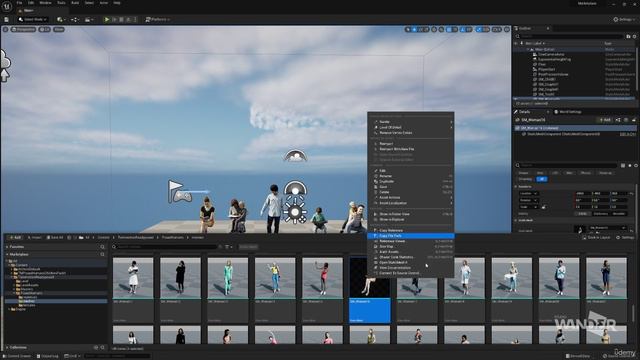The width and height of the screenshot is (640, 360).
Task: Set Mobility to Stationary
Action: click(x=600, y=213)
